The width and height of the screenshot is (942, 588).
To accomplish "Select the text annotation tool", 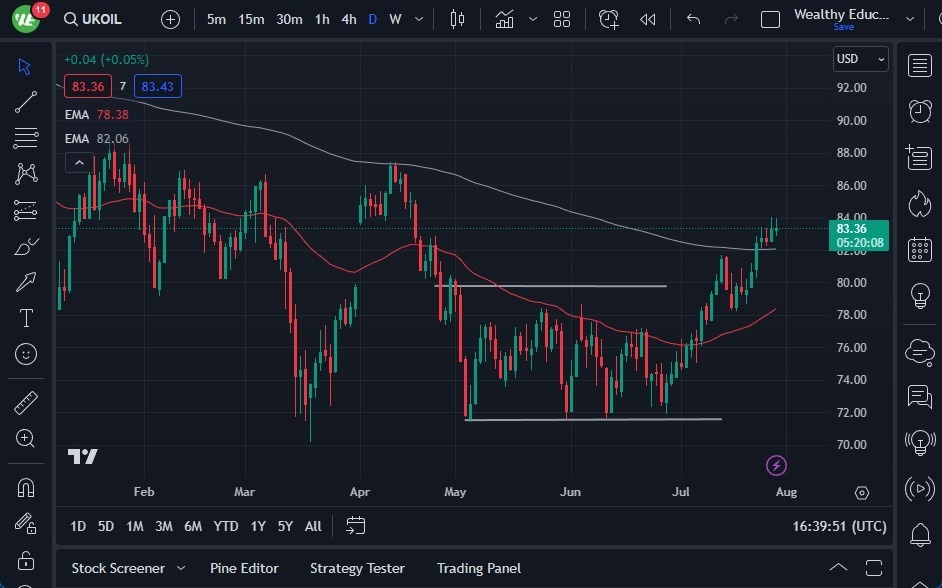I will pyautogui.click(x=25, y=318).
